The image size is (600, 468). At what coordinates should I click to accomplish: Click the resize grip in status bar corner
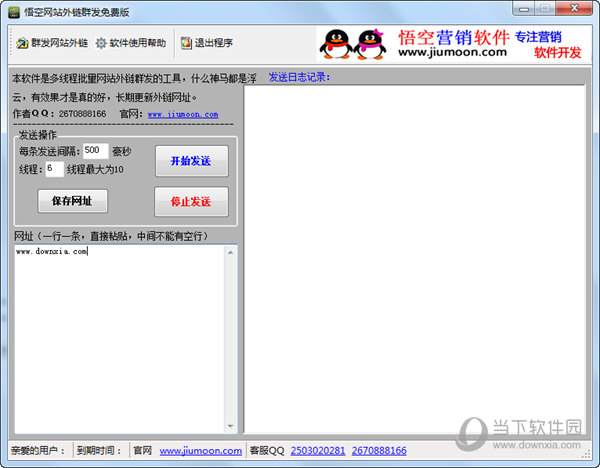[x=586, y=454]
